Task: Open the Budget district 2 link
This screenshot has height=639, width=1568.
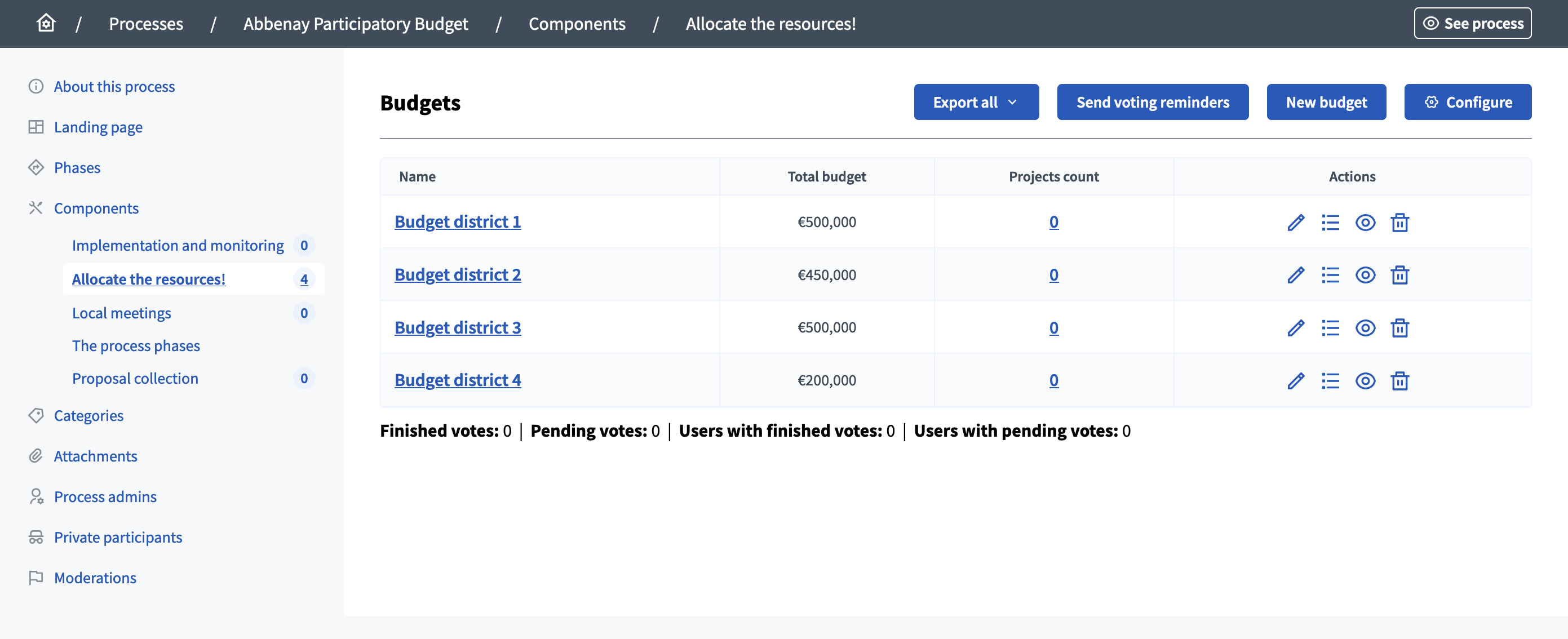Action: (457, 275)
